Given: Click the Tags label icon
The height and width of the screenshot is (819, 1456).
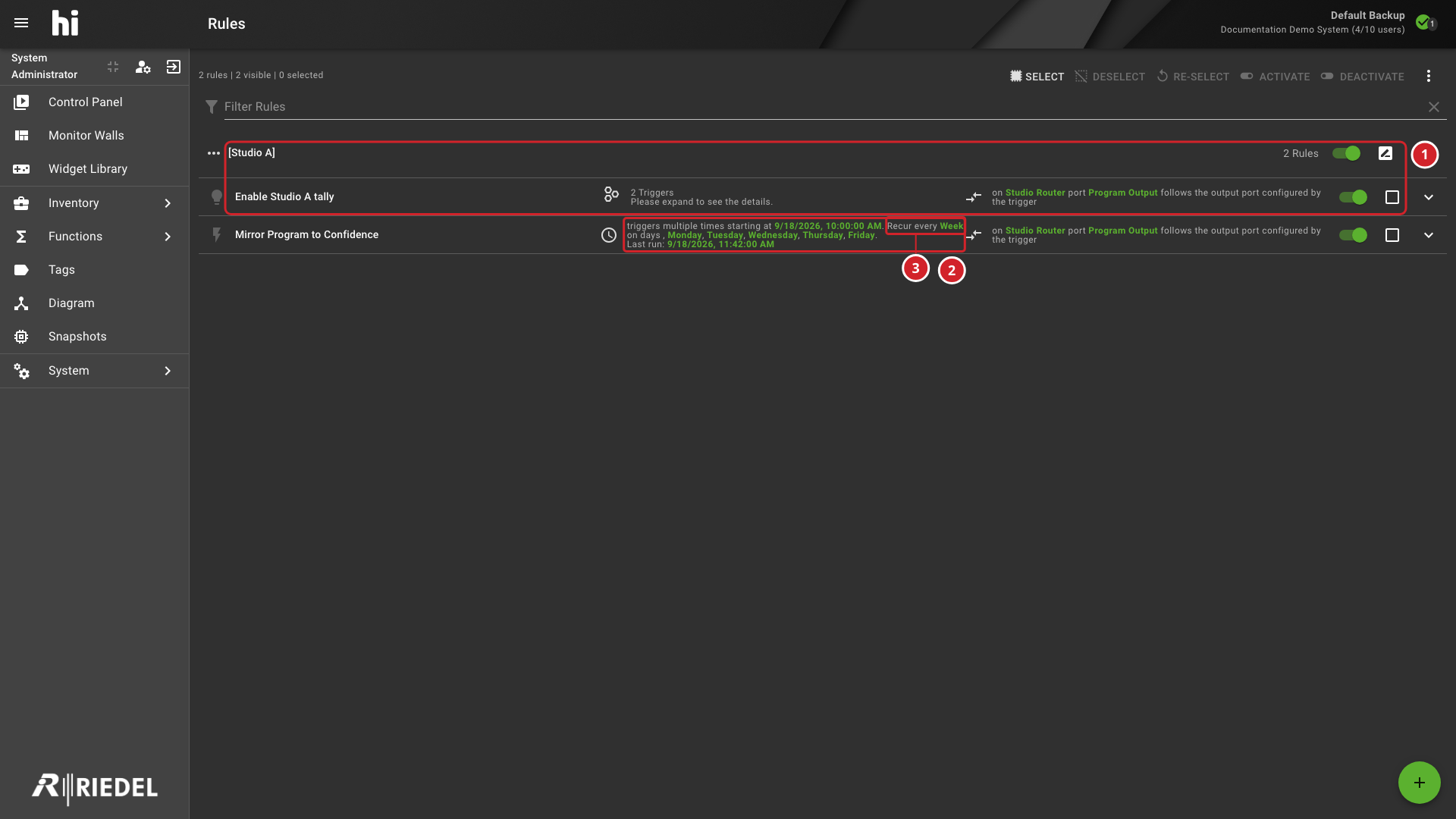Looking at the screenshot, I should coord(21,270).
